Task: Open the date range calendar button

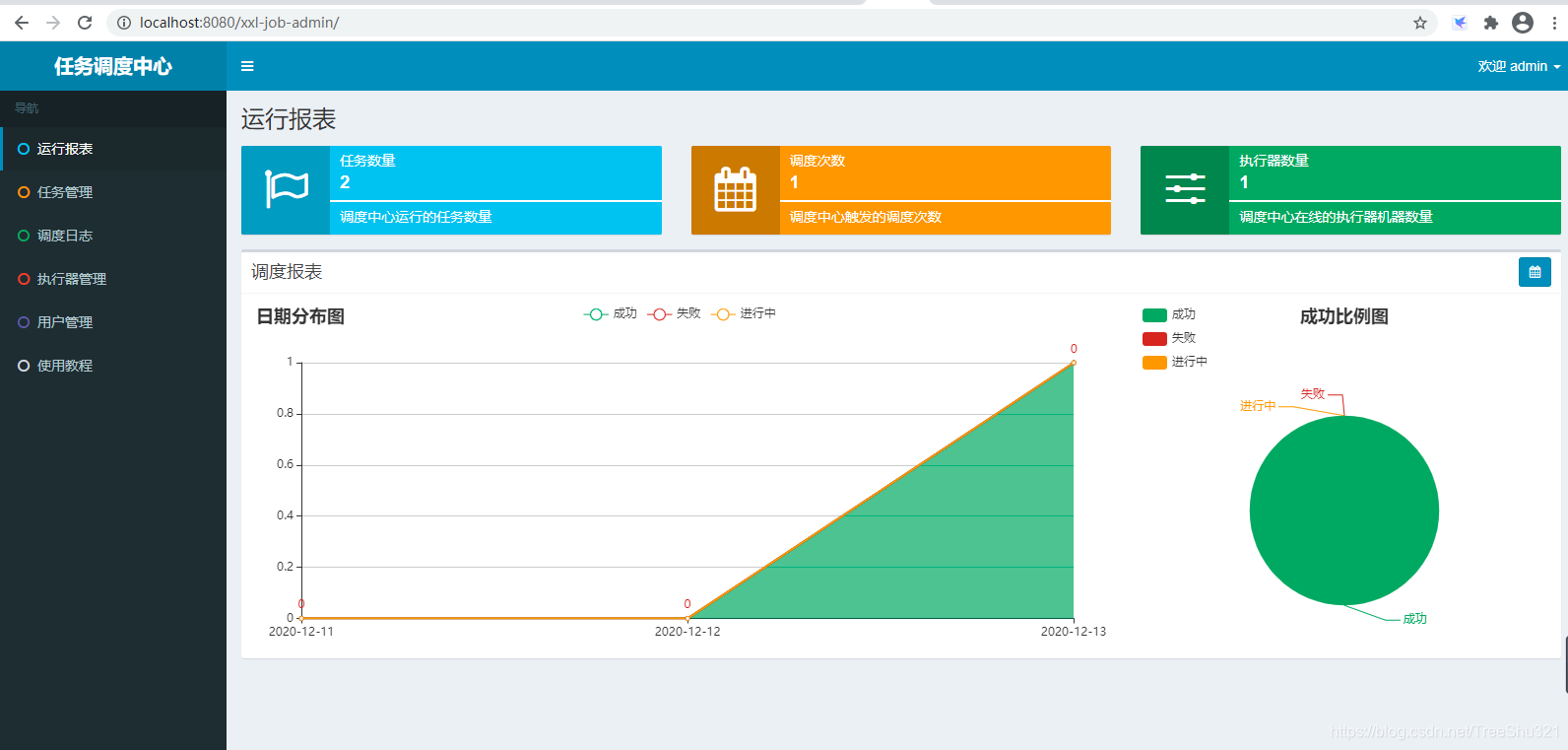Action: coord(1535,272)
